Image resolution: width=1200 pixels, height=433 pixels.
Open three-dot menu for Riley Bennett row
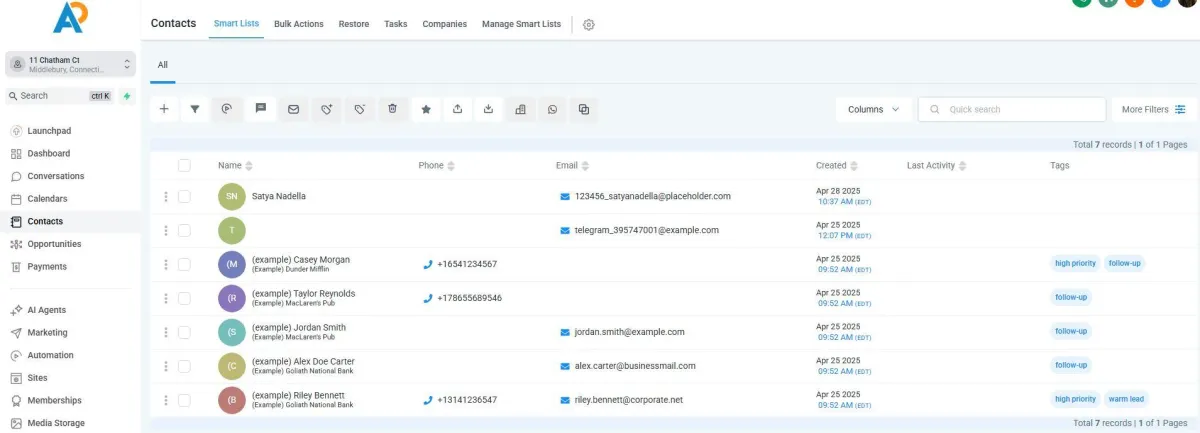click(x=166, y=400)
